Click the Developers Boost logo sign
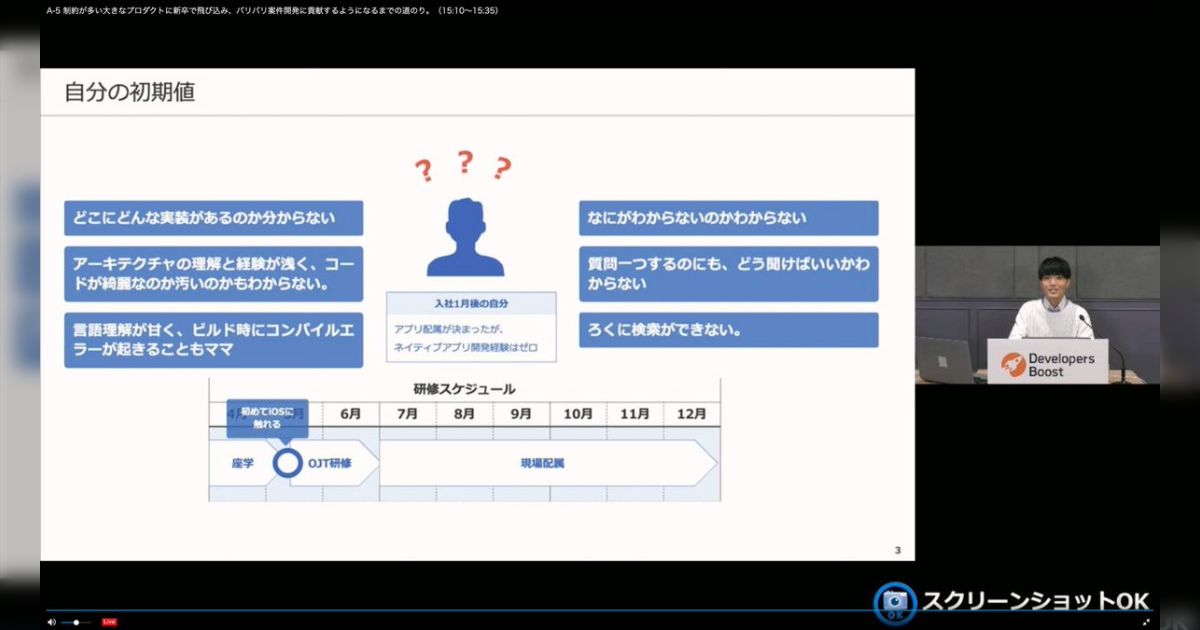Image resolution: width=1200 pixels, height=630 pixels. click(1048, 362)
